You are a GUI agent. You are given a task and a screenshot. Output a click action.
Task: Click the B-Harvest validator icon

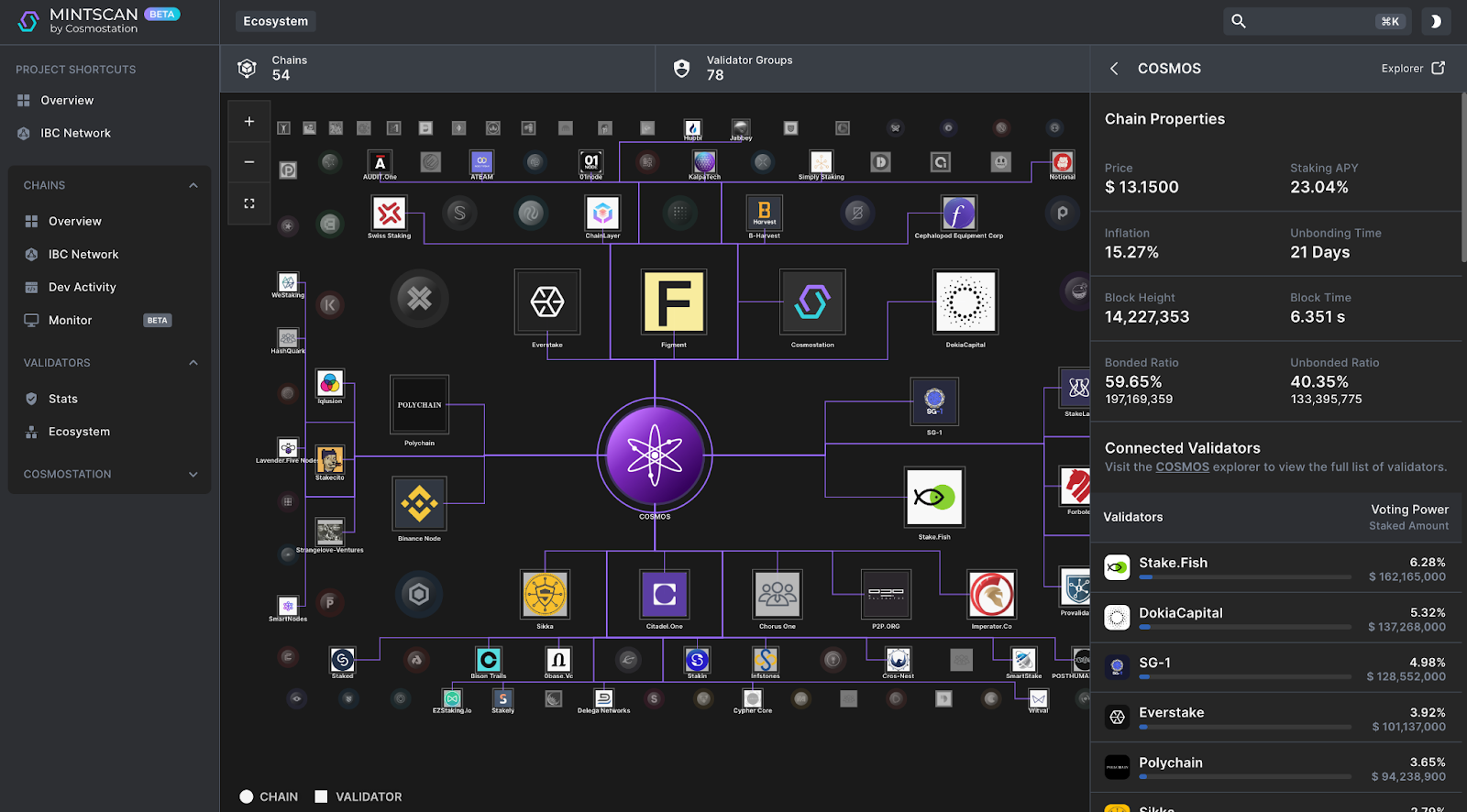[764, 214]
